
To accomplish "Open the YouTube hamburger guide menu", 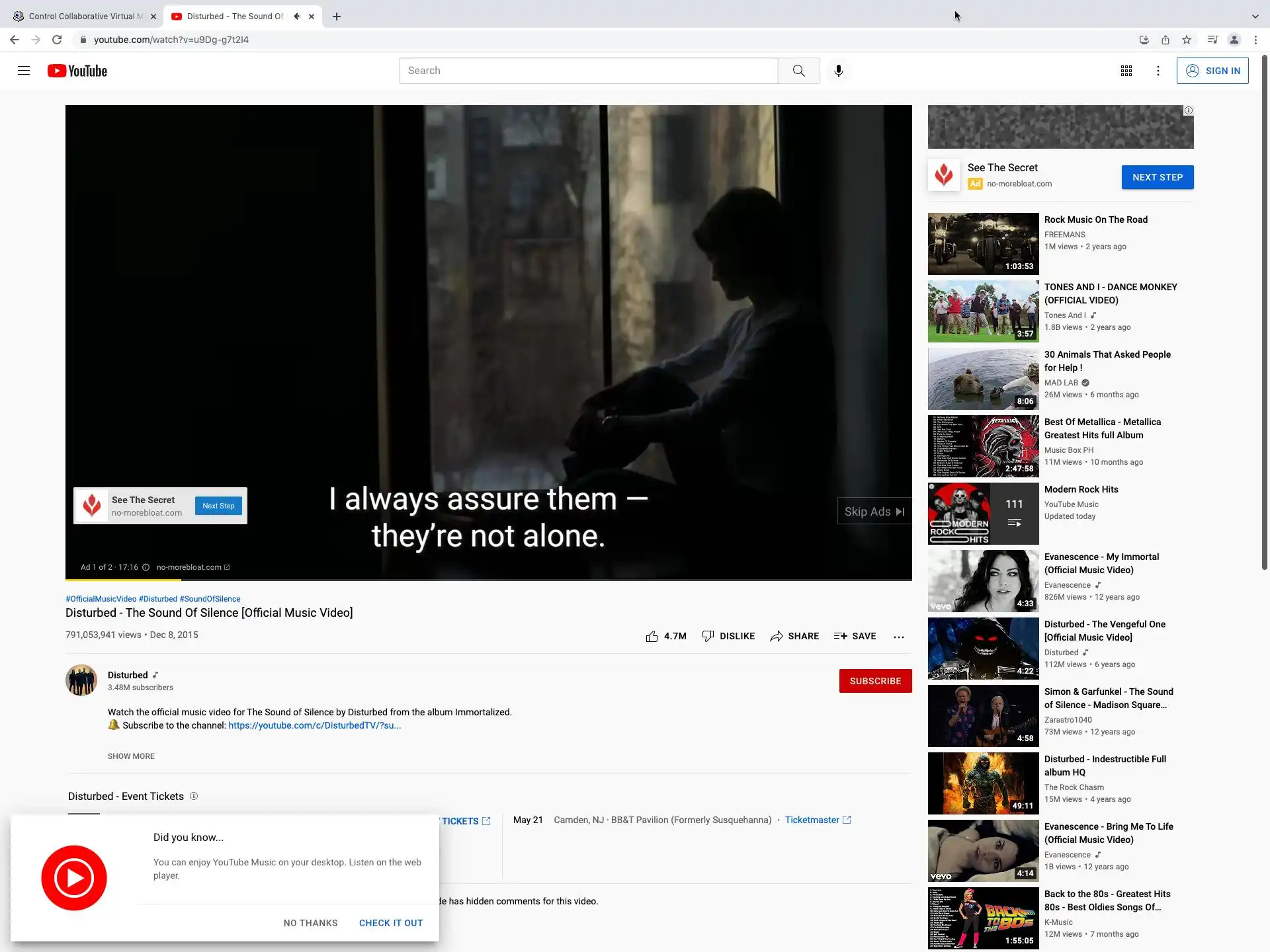I will (24, 71).
